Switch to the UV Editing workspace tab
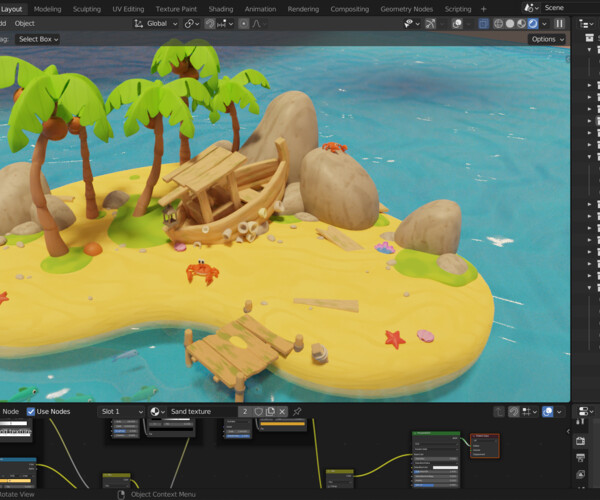Screen dimensions: 600x500 pyautogui.click(x=128, y=9)
